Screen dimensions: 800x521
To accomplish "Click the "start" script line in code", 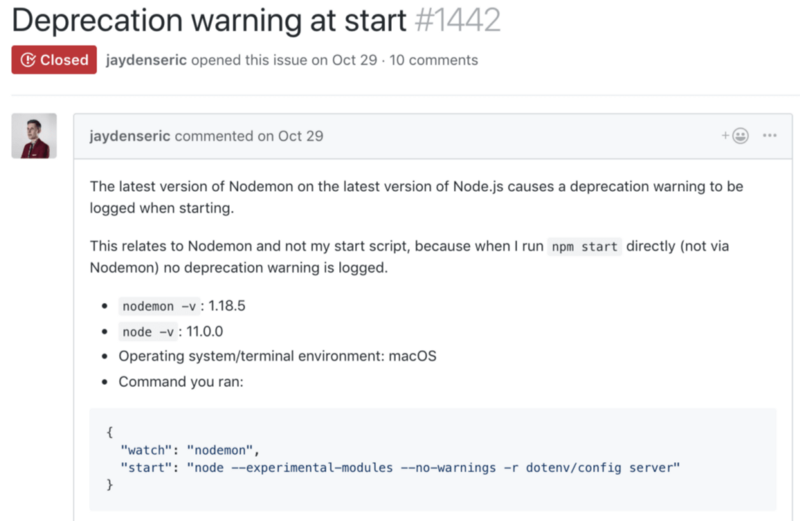I will click(400, 467).
